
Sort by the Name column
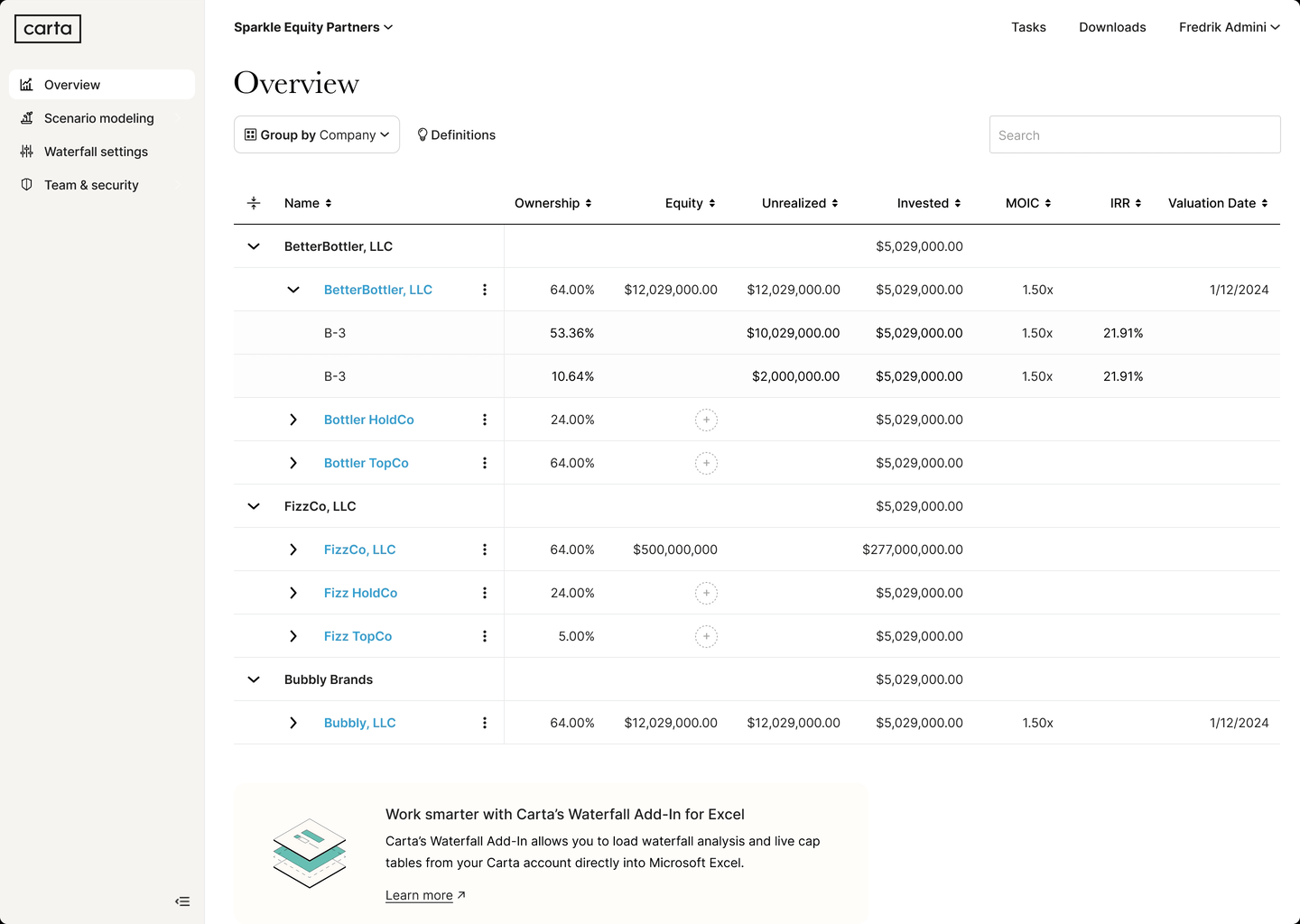coord(308,203)
